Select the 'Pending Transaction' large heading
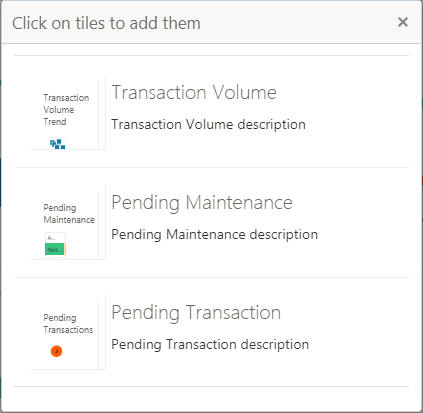Image resolution: width=423 pixels, height=413 pixels. tap(196, 313)
